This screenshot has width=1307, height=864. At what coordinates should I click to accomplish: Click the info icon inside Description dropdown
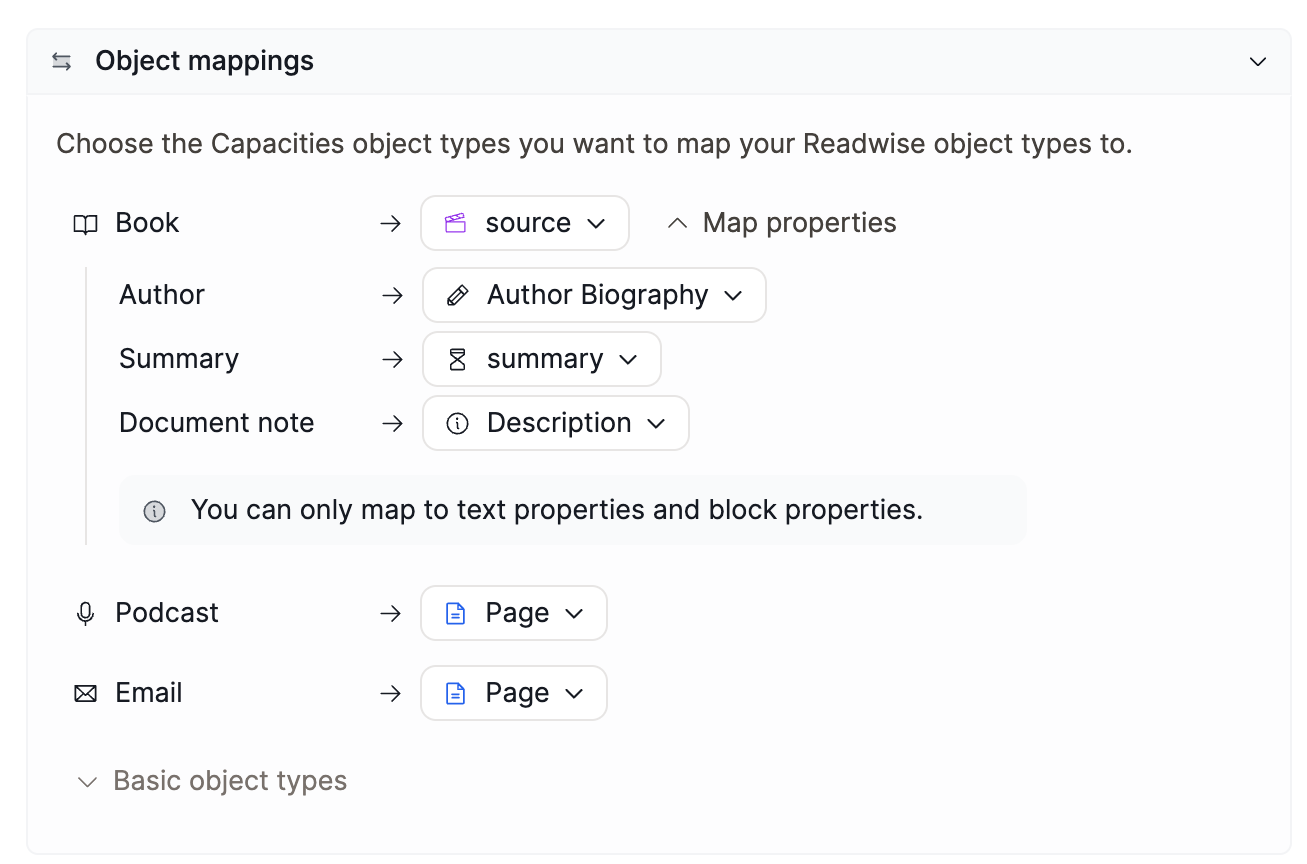[x=458, y=423]
